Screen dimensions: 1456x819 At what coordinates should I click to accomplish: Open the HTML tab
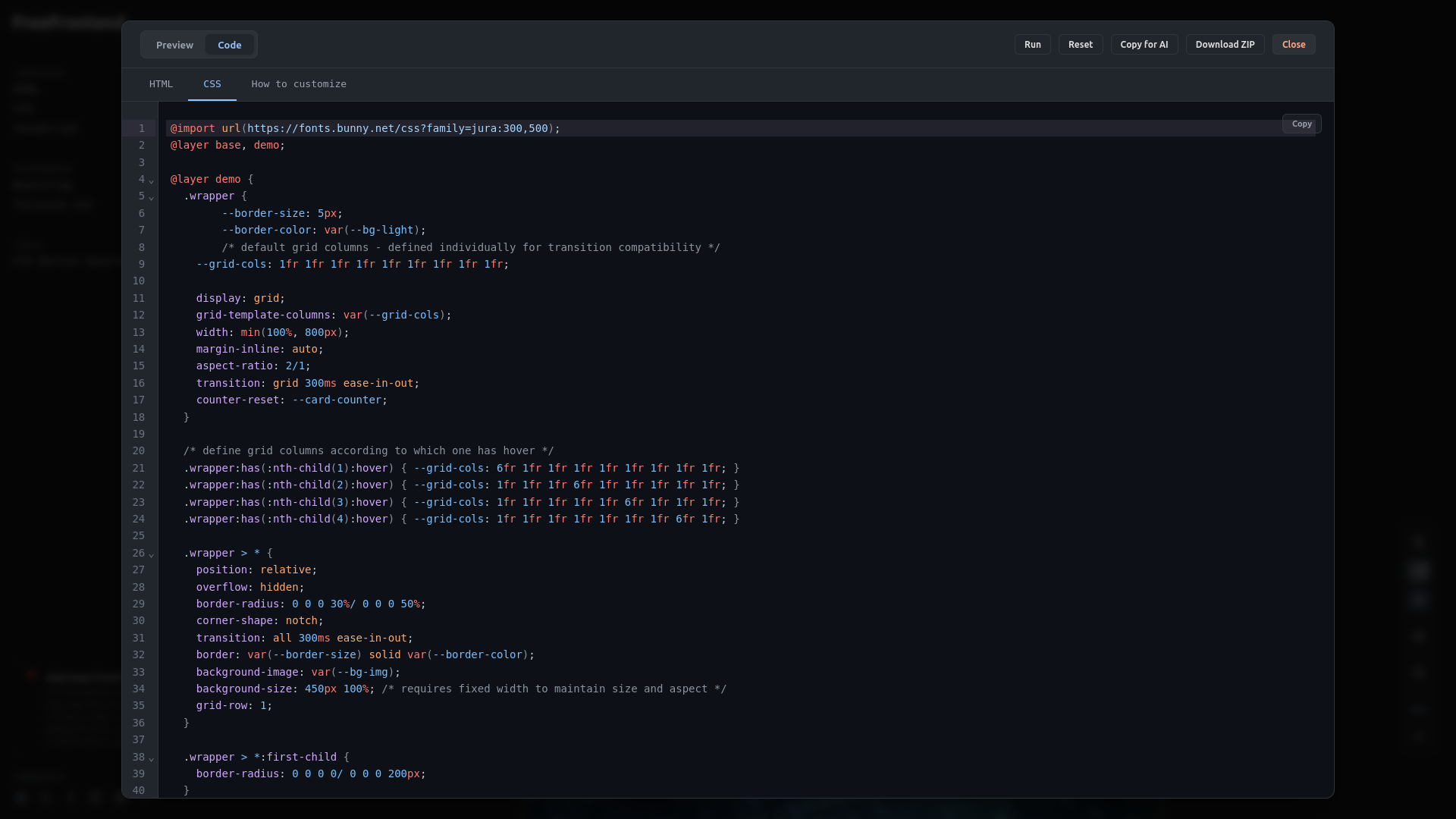pyautogui.click(x=161, y=84)
